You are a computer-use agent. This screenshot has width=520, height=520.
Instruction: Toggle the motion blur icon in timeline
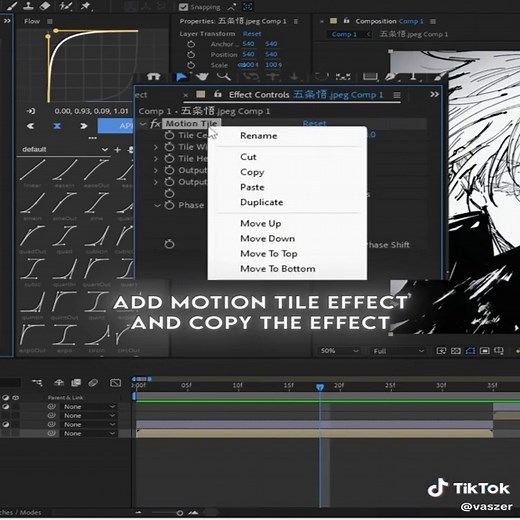93,383
